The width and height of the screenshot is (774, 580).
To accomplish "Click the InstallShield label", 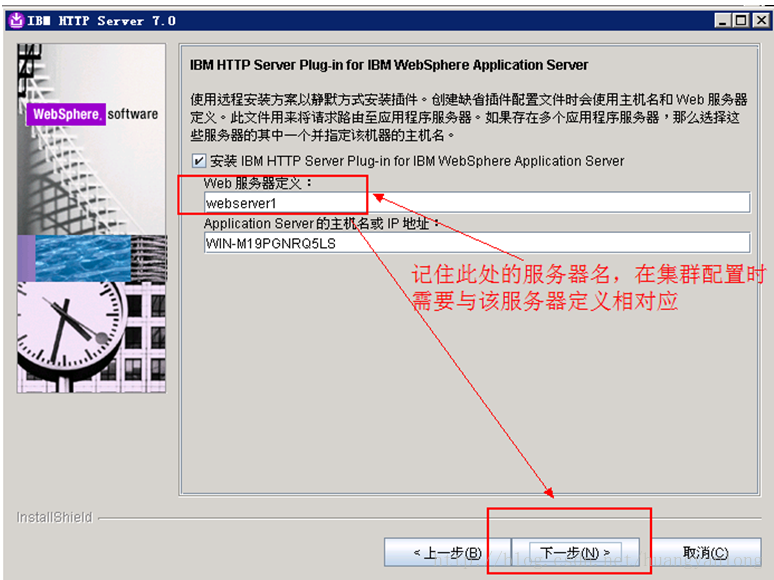I will pyautogui.click(x=54, y=517).
